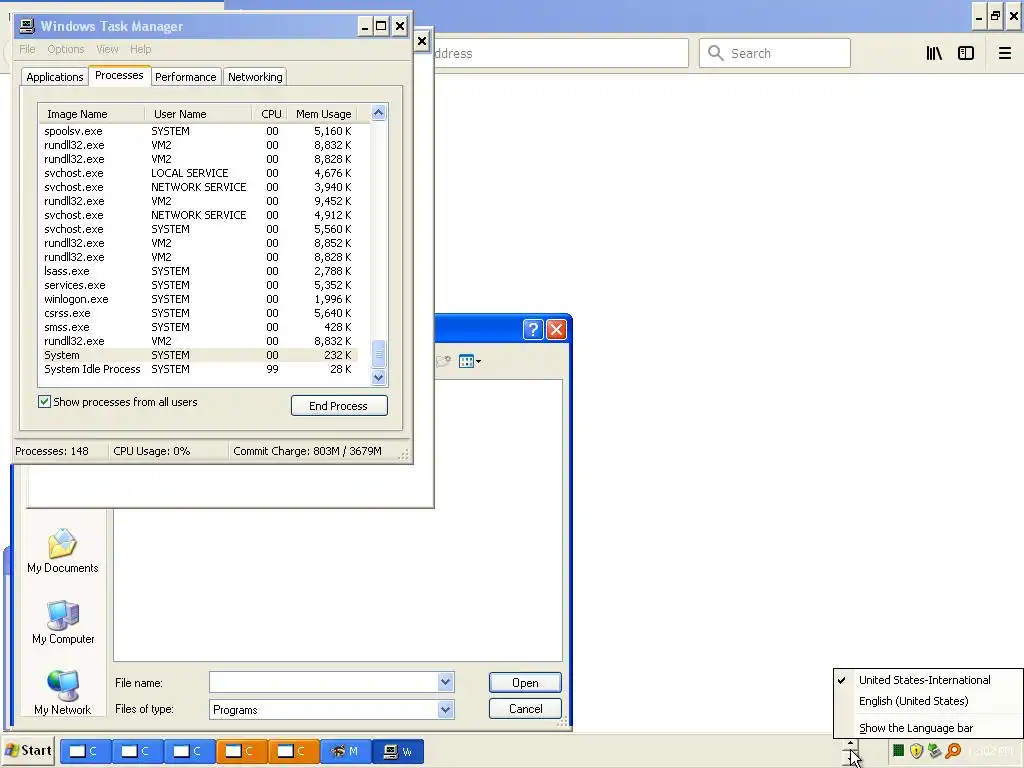The width and height of the screenshot is (1024, 768).
Task: Select csrss.exe process row
Action: [198, 313]
